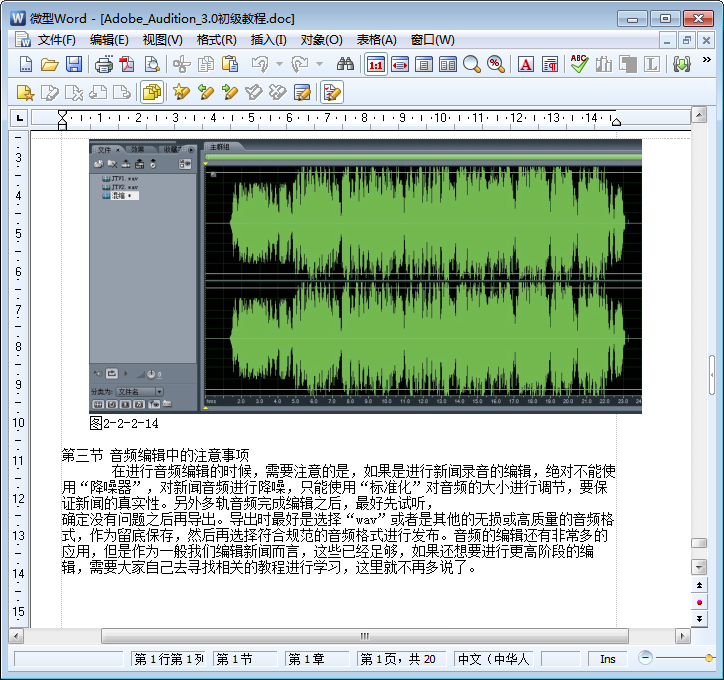Toggle the Ins insert mode indicator
Image resolution: width=724 pixels, height=680 pixels.
[608, 659]
